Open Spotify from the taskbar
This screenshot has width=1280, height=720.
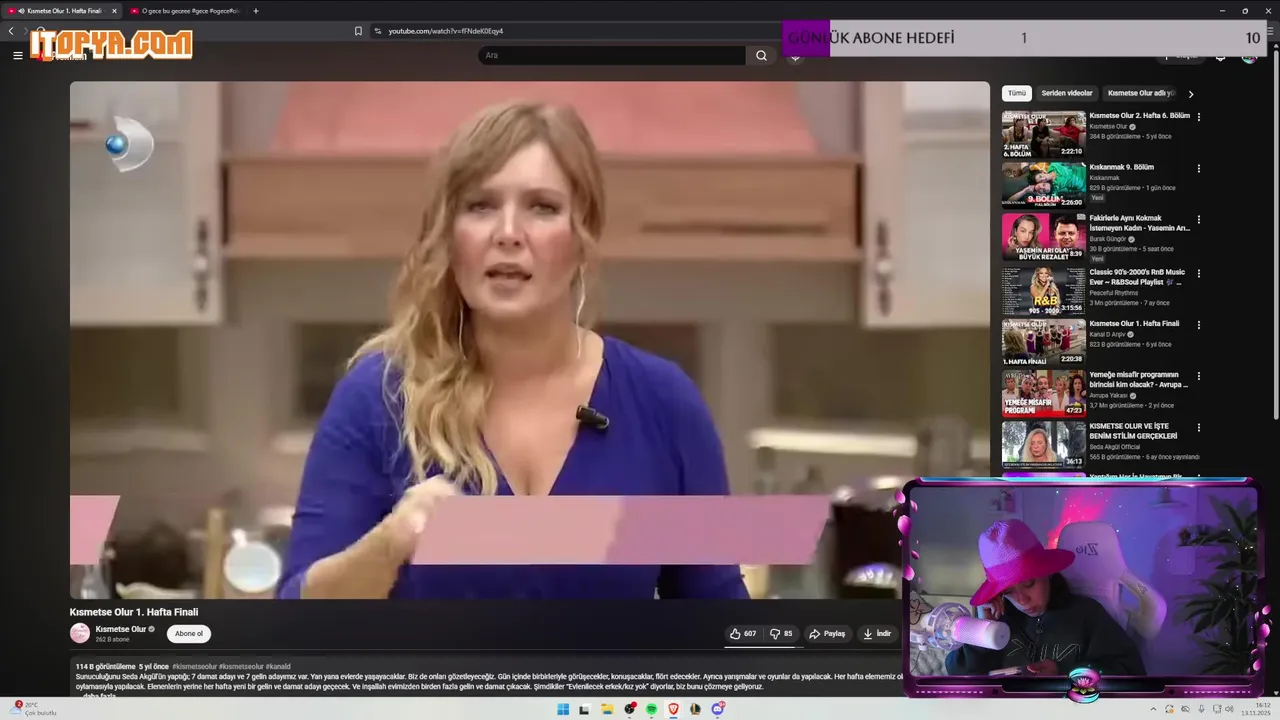pyautogui.click(x=651, y=709)
